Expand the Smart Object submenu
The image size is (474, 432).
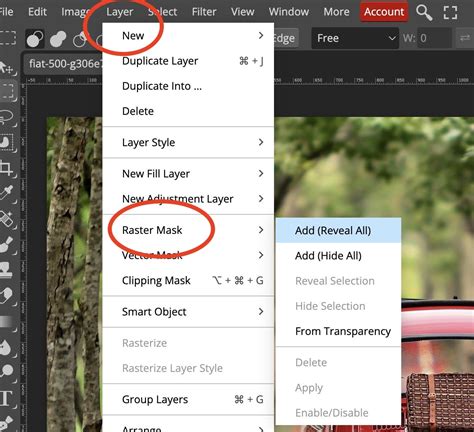pyautogui.click(x=188, y=312)
